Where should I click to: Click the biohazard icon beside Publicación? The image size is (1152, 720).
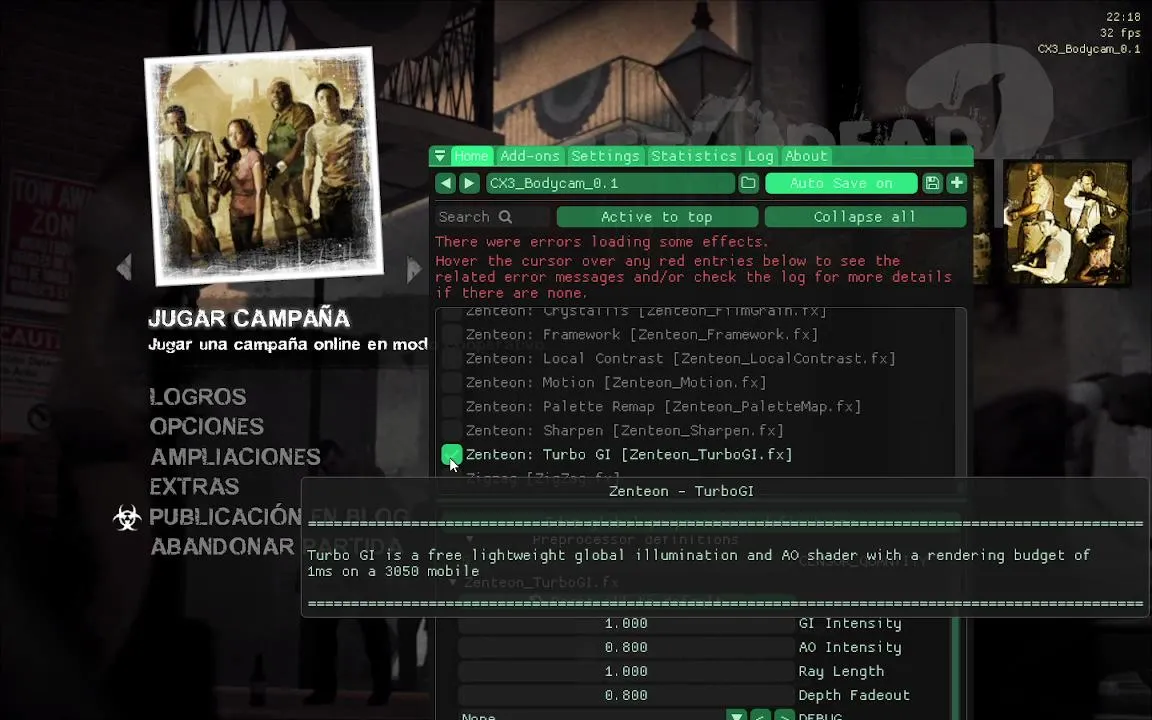pyautogui.click(x=127, y=517)
